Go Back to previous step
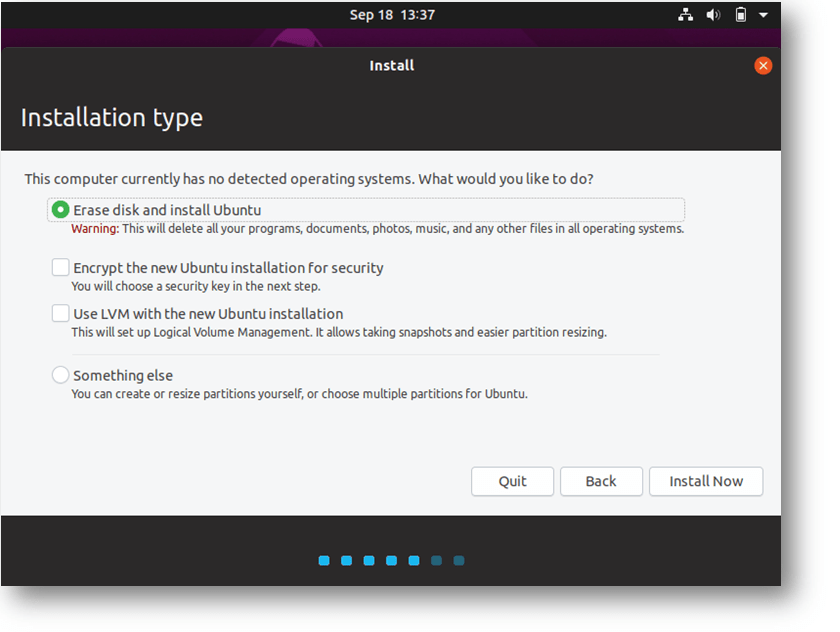This screenshot has width=840, height=632. 601,481
